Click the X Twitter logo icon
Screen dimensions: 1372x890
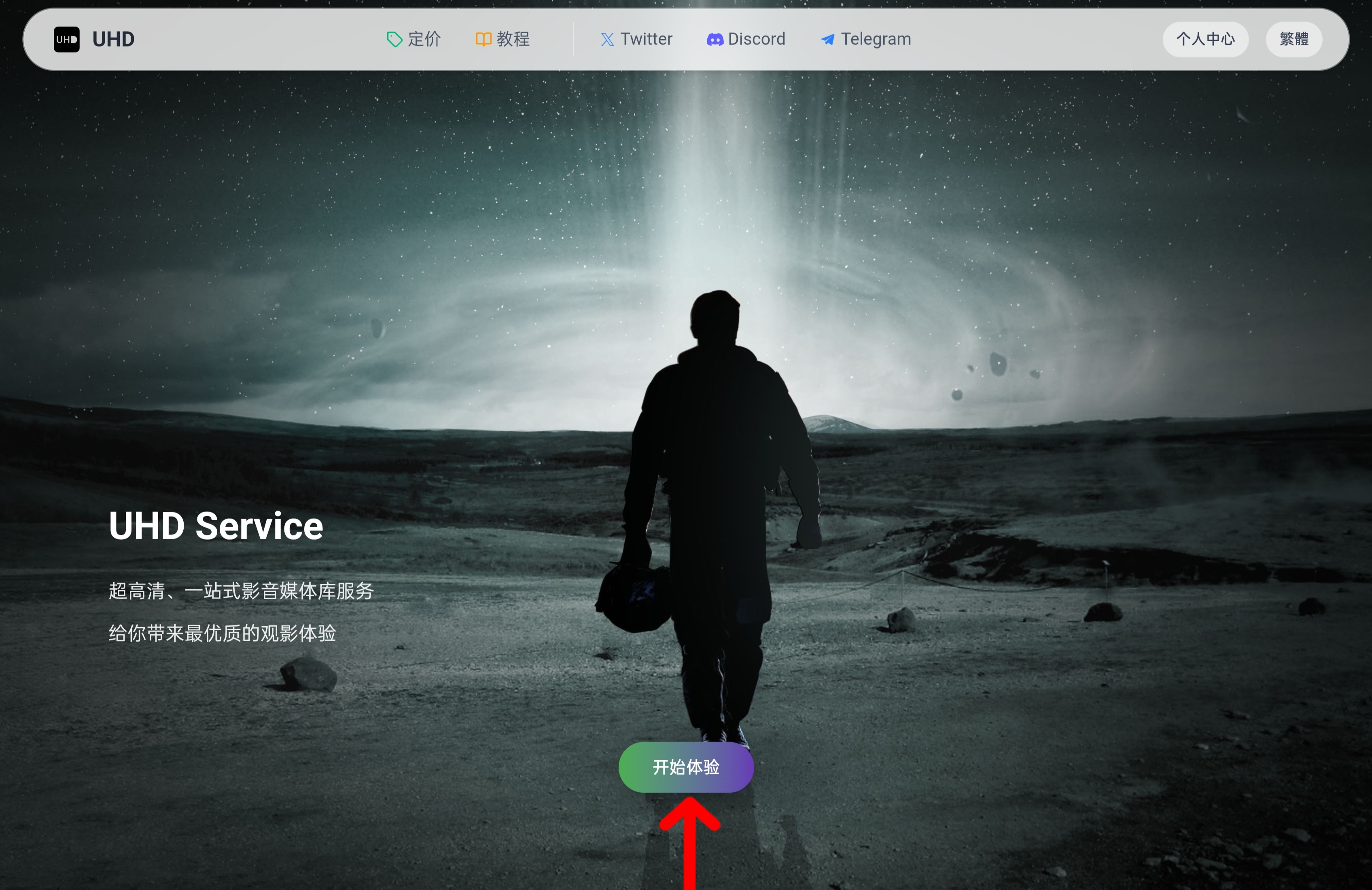[607, 39]
